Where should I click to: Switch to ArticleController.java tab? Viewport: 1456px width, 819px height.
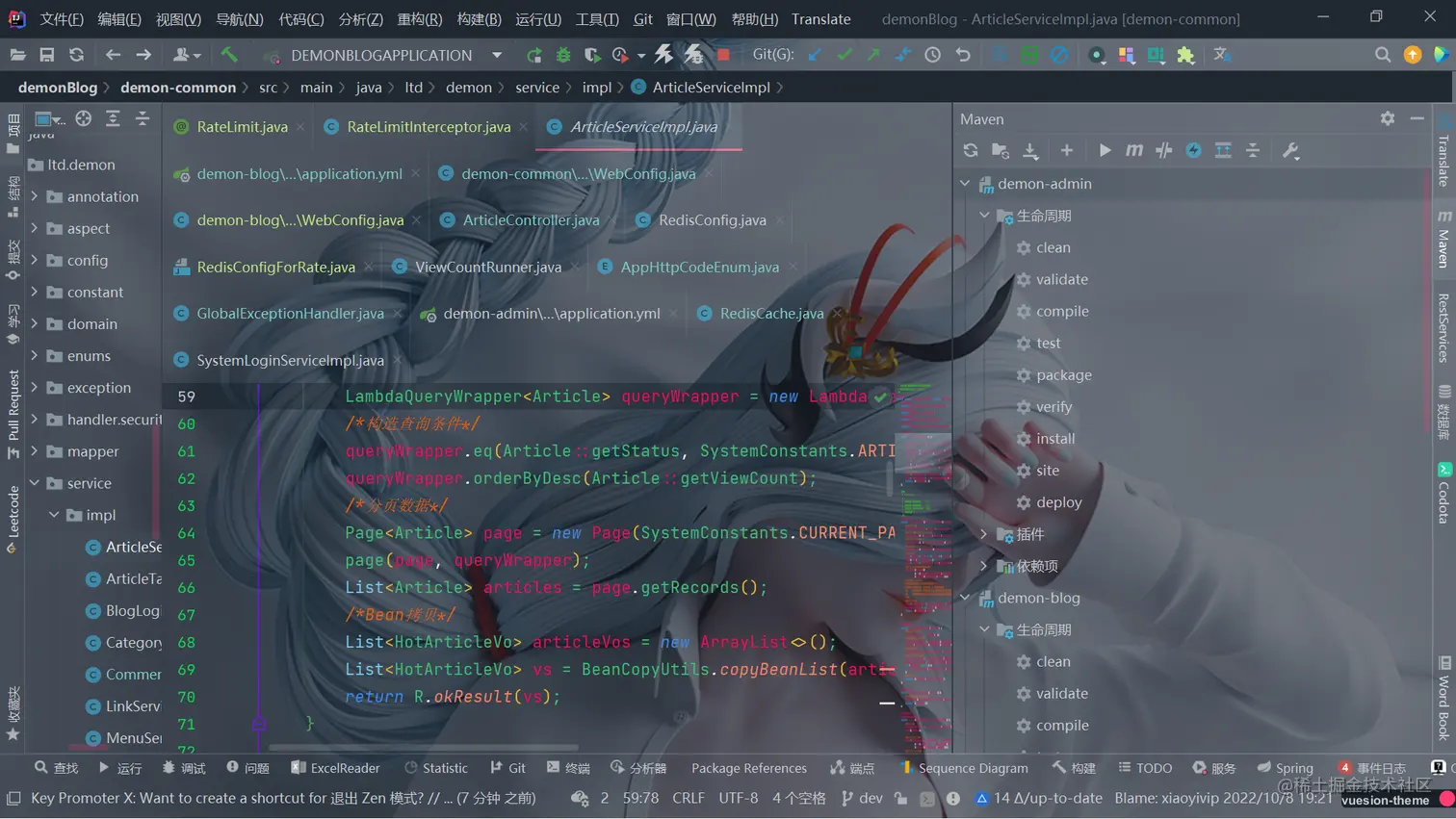[x=531, y=219]
